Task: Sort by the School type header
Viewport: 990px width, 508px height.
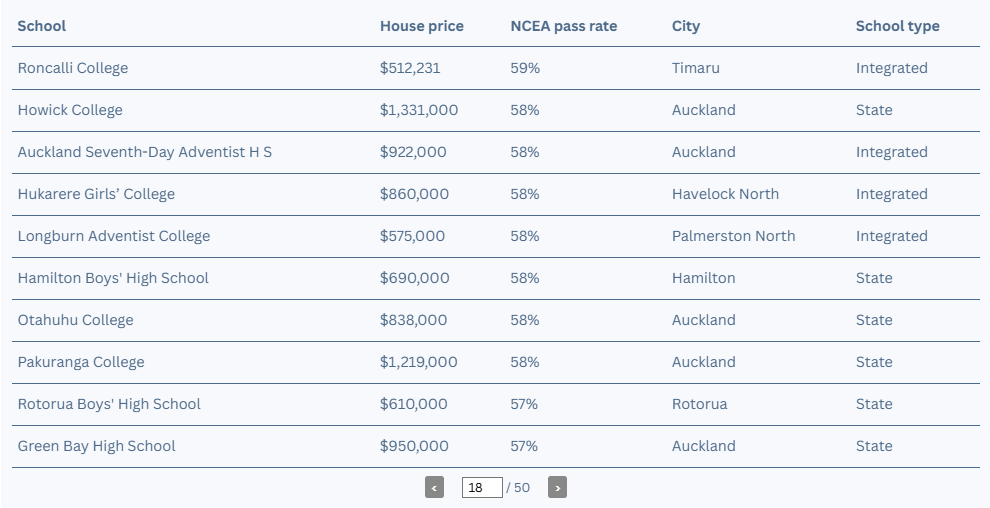Action: click(x=898, y=26)
